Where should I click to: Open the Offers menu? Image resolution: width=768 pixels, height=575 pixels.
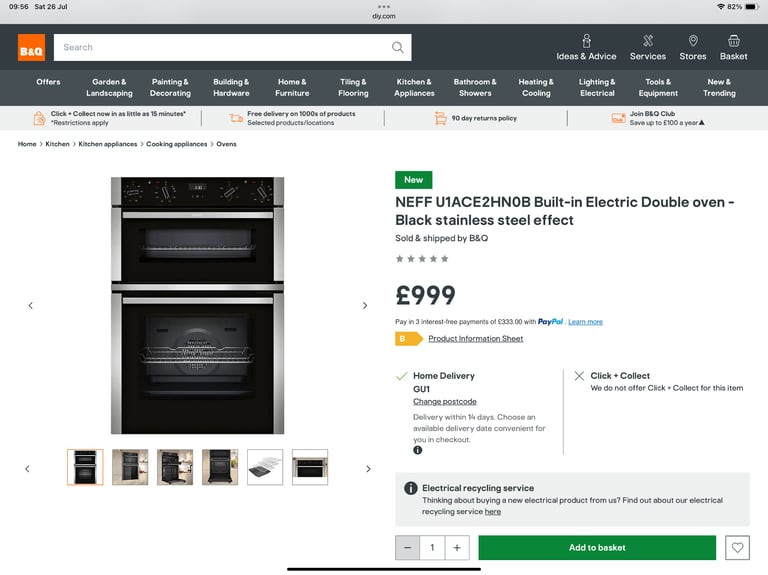tap(48, 82)
